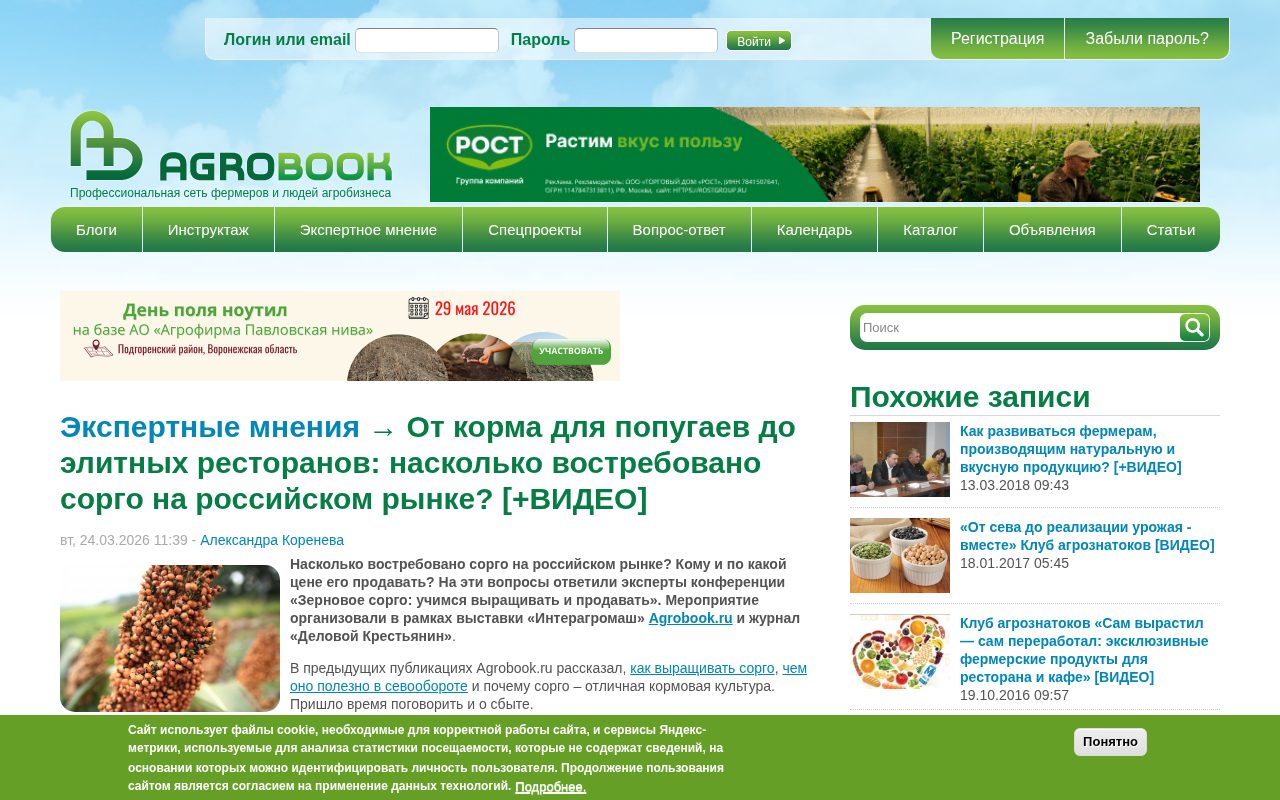This screenshot has height=800, width=1280.
Task: Click the calendar icon next to 29 мая 2026
Action: click(x=418, y=308)
